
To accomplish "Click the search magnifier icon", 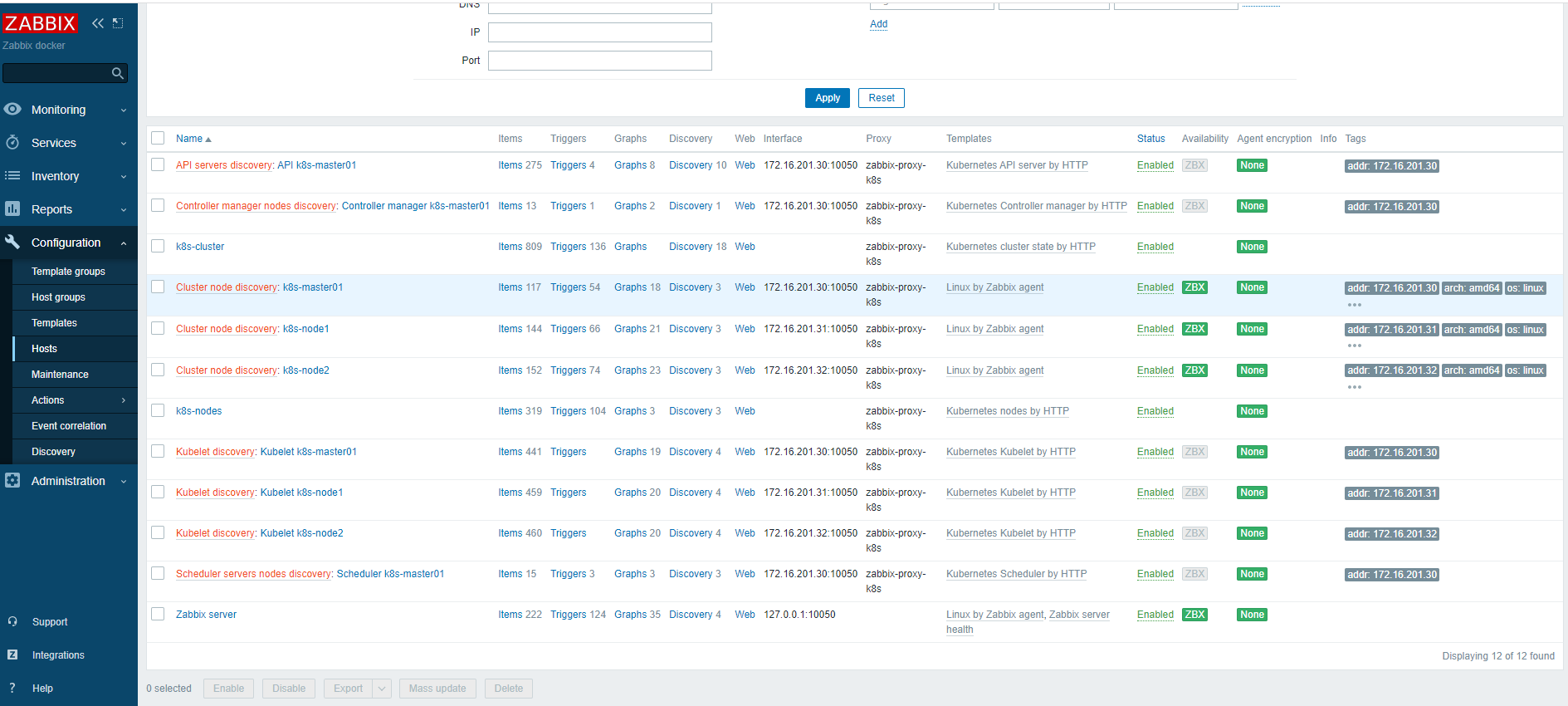I will click(118, 73).
